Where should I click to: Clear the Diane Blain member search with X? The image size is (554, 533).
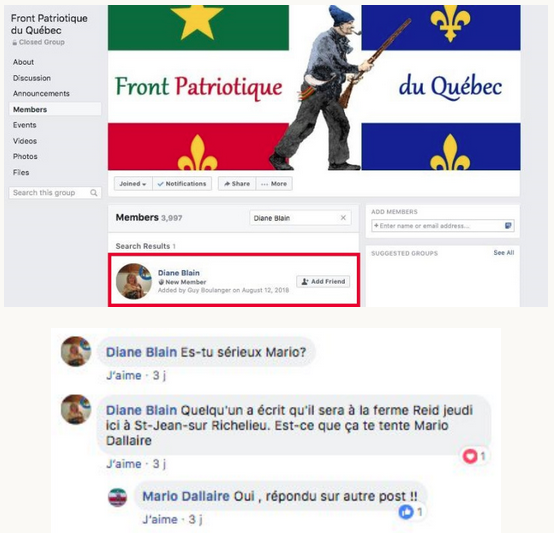click(x=343, y=218)
